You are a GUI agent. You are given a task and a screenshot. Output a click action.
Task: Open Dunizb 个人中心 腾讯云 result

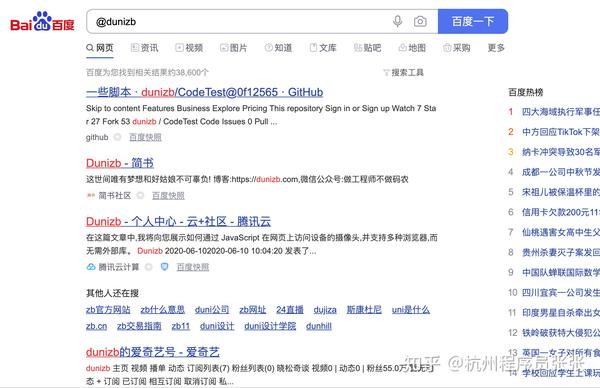click(178, 222)
